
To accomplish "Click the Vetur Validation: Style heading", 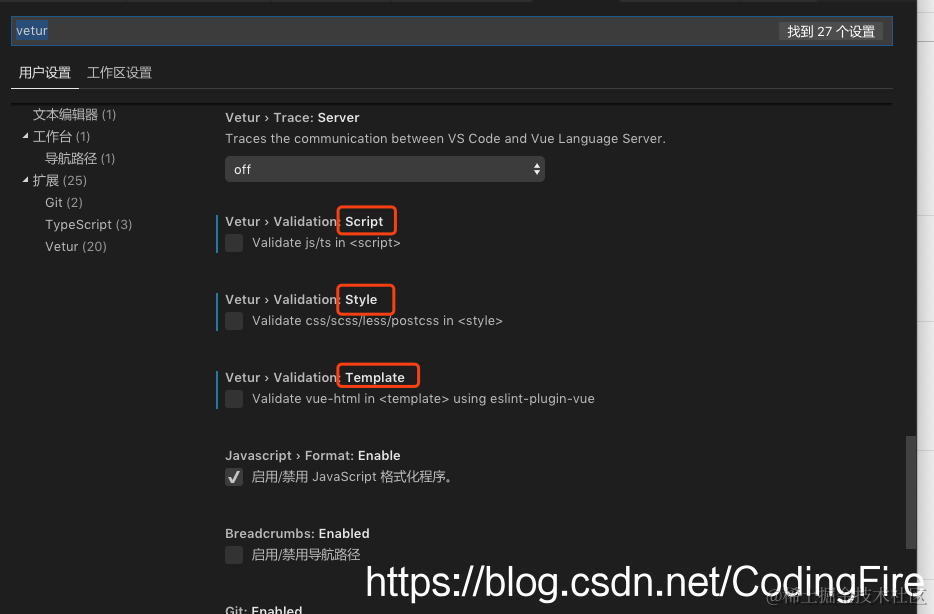I will point(301,300).
